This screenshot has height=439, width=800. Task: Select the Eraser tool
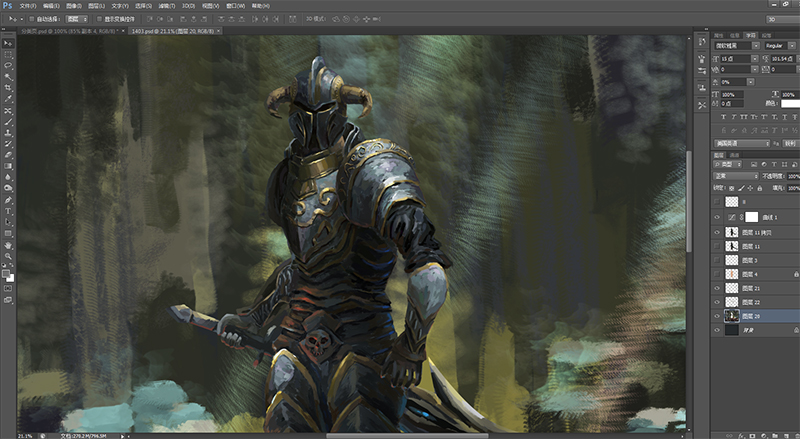8,155
